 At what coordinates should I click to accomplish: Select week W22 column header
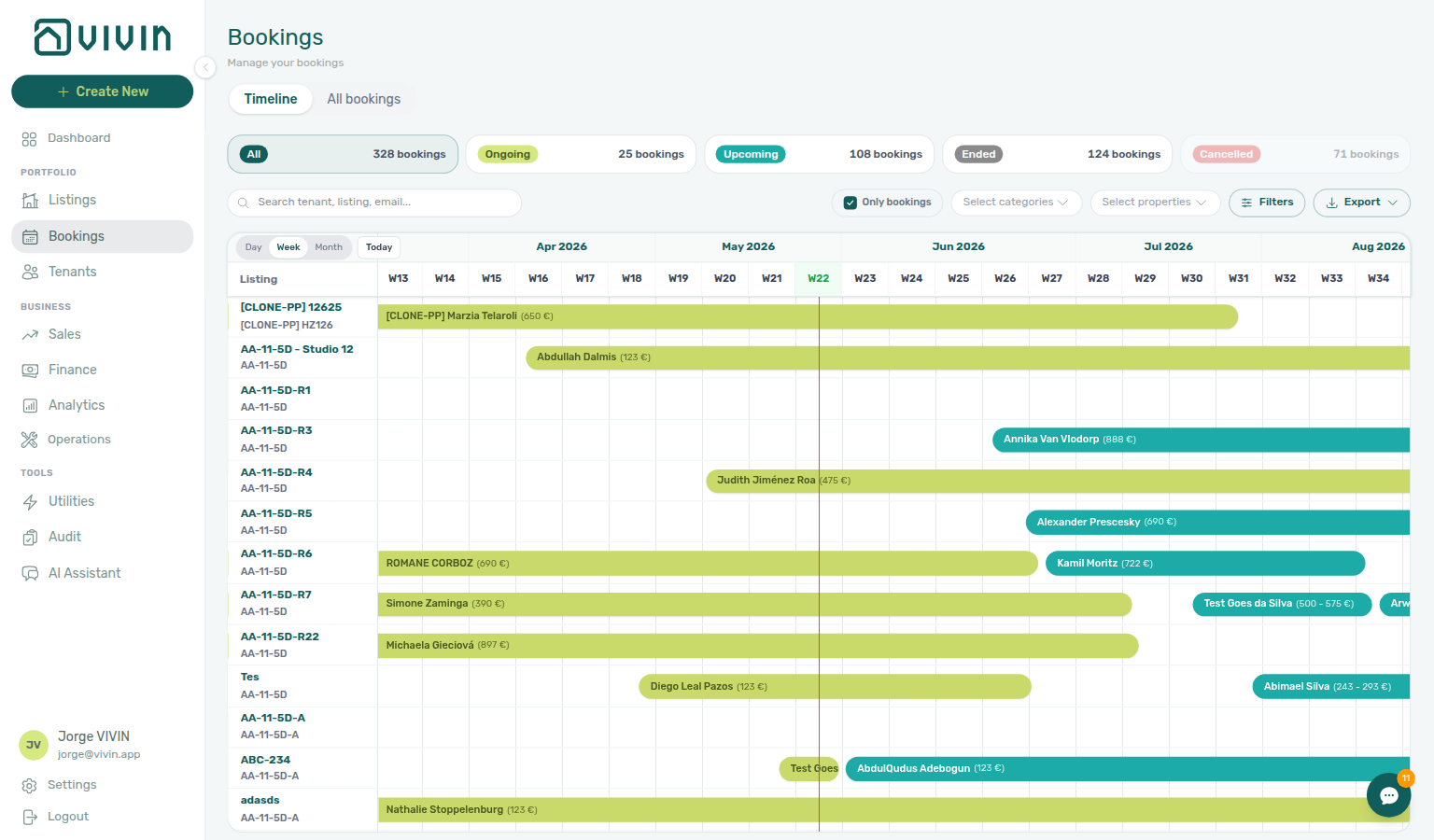tap(819, 278)
